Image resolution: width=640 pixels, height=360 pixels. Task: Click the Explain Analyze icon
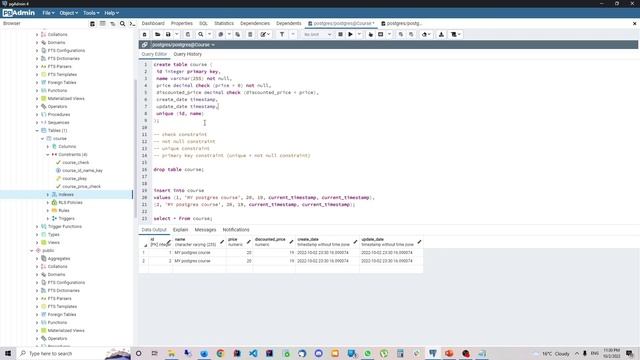381,35
